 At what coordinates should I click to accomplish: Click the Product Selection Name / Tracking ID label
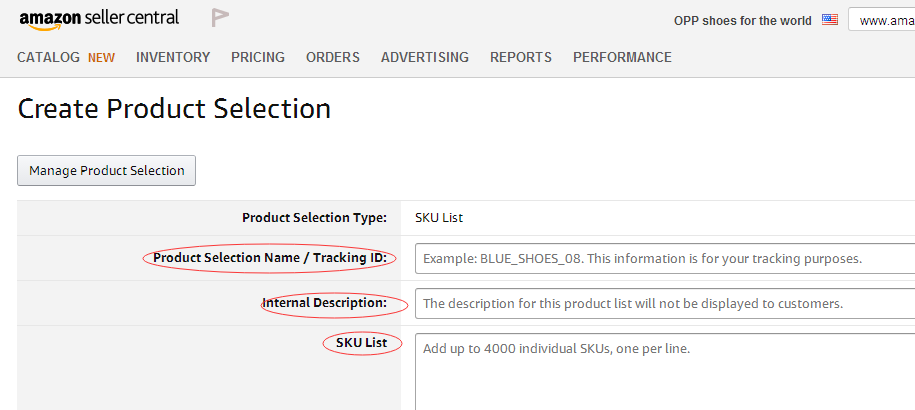click(x=270, y=258)
